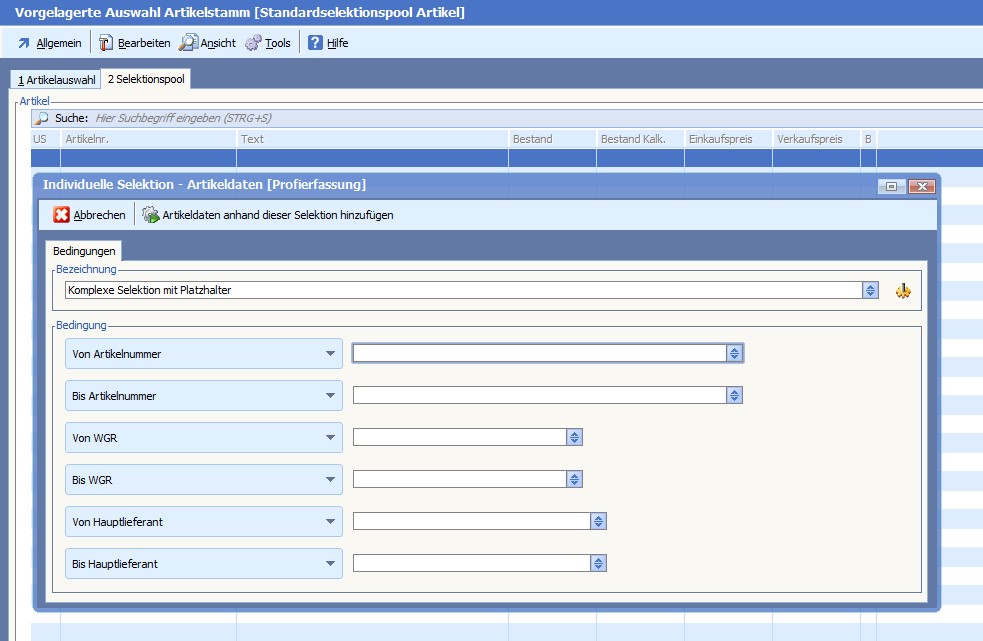Click the spinner on Bis Artikelnummer value field
This screenshot has width=983, height=641.
[x=734, y=396]
